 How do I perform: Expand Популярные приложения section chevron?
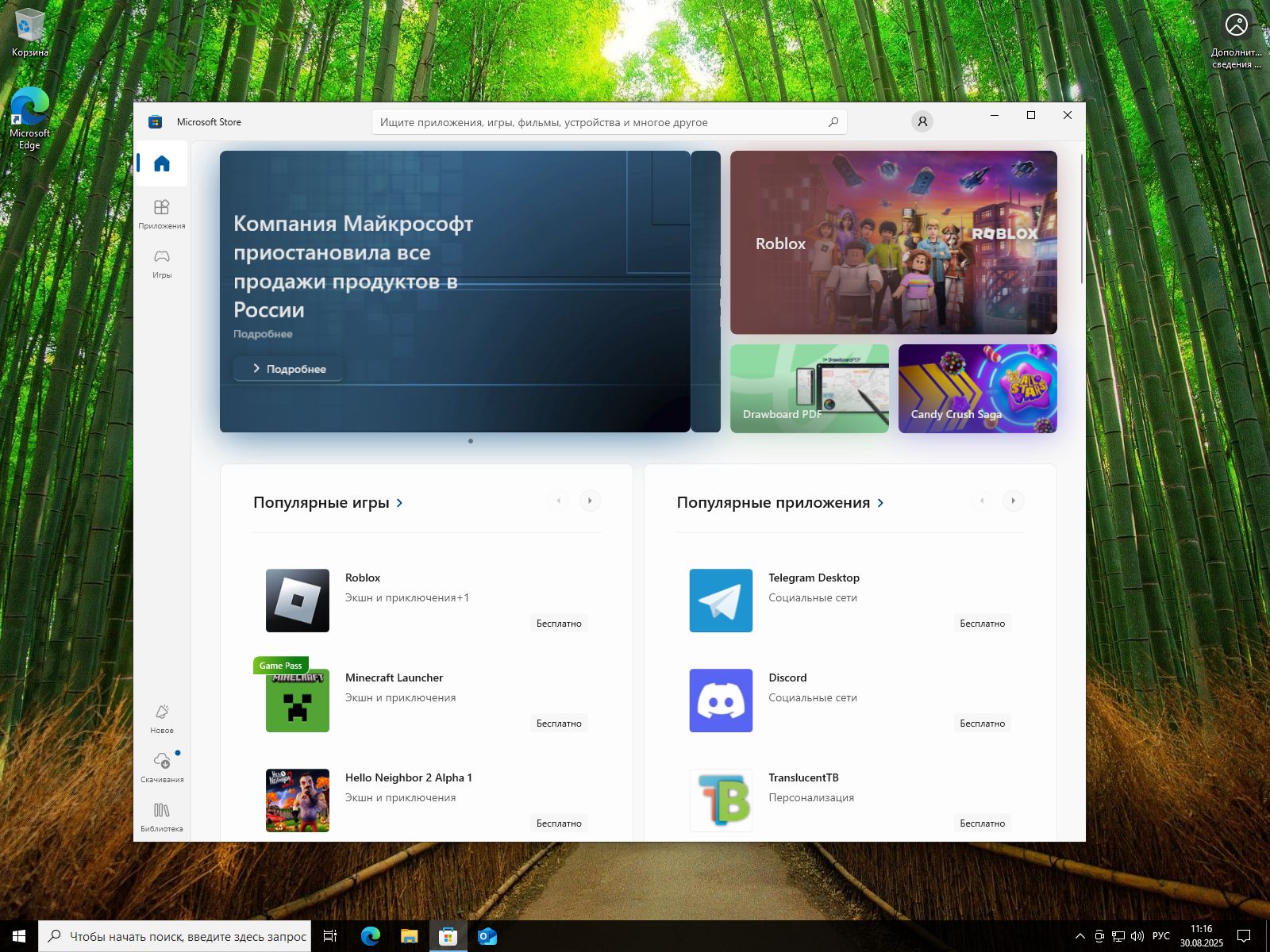point(880,503)
